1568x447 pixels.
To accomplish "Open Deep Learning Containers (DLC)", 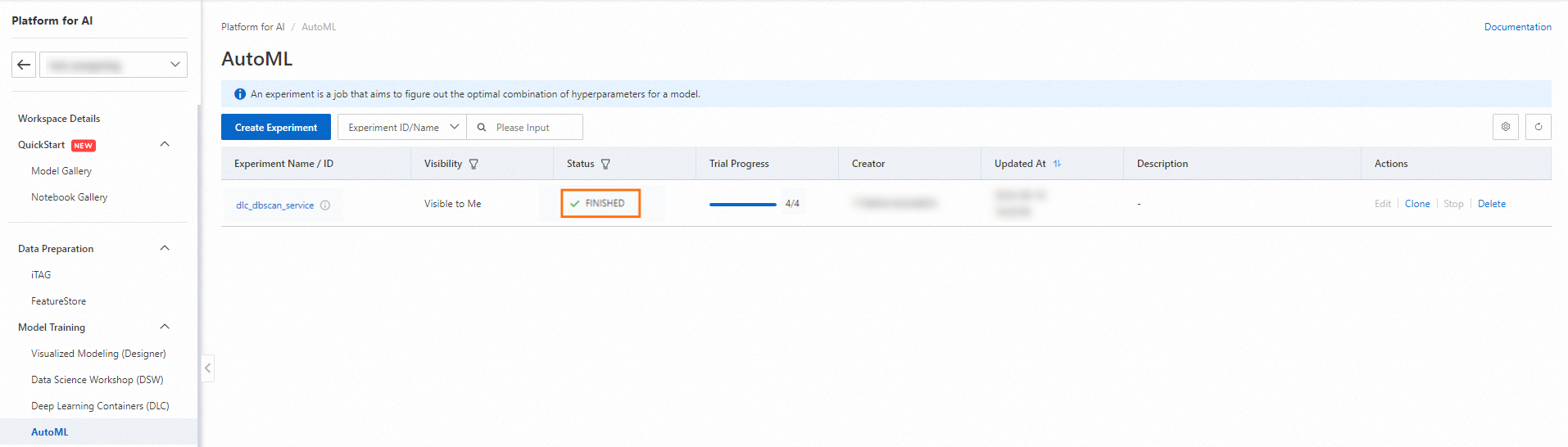I will (x=100, y=406).
